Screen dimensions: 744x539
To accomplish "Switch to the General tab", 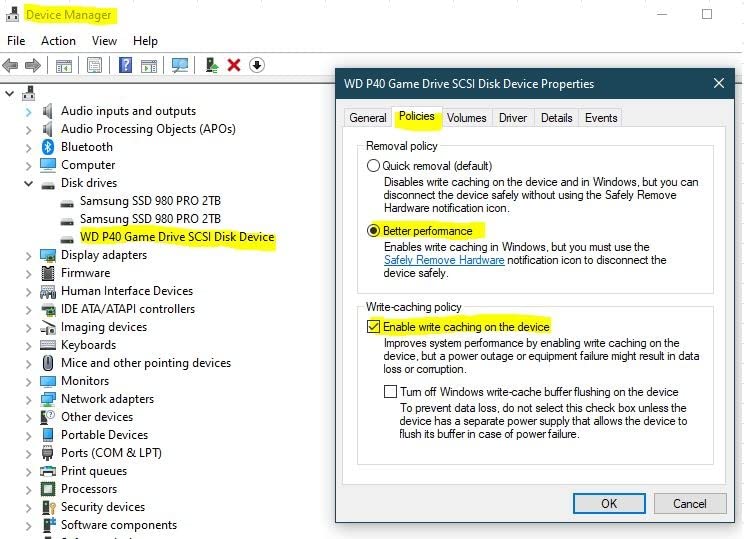I will 368,118.
